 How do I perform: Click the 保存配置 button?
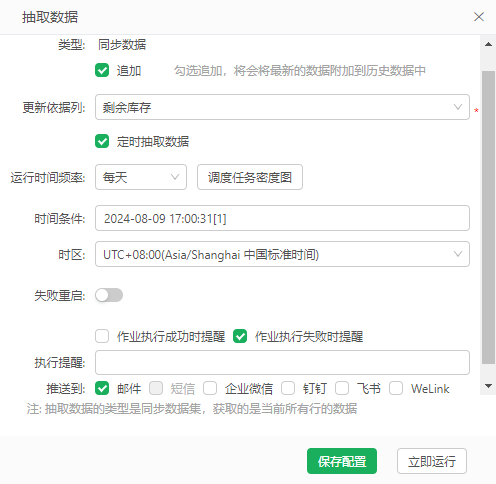coord(342,461)
